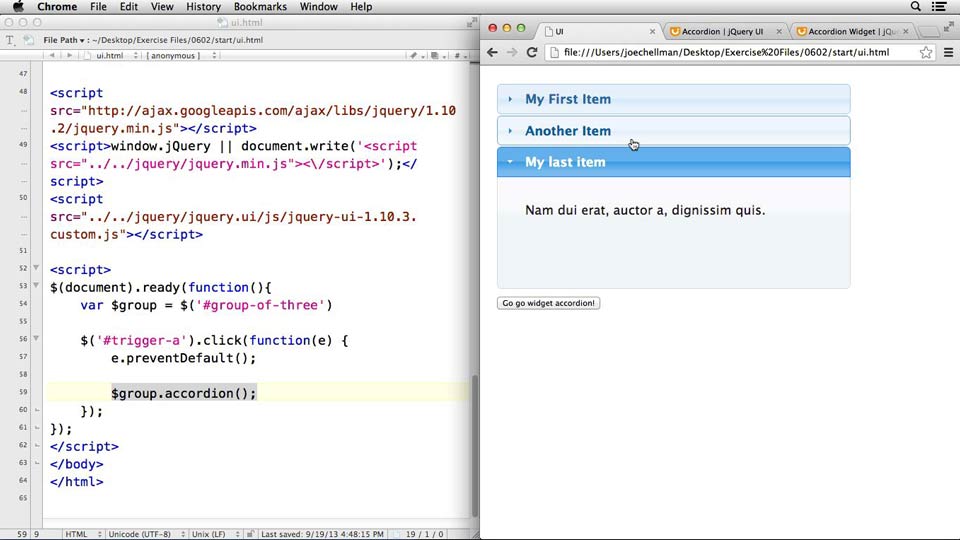Click the document icon beside File Path
960x540 pixels.
coord(28,40)
